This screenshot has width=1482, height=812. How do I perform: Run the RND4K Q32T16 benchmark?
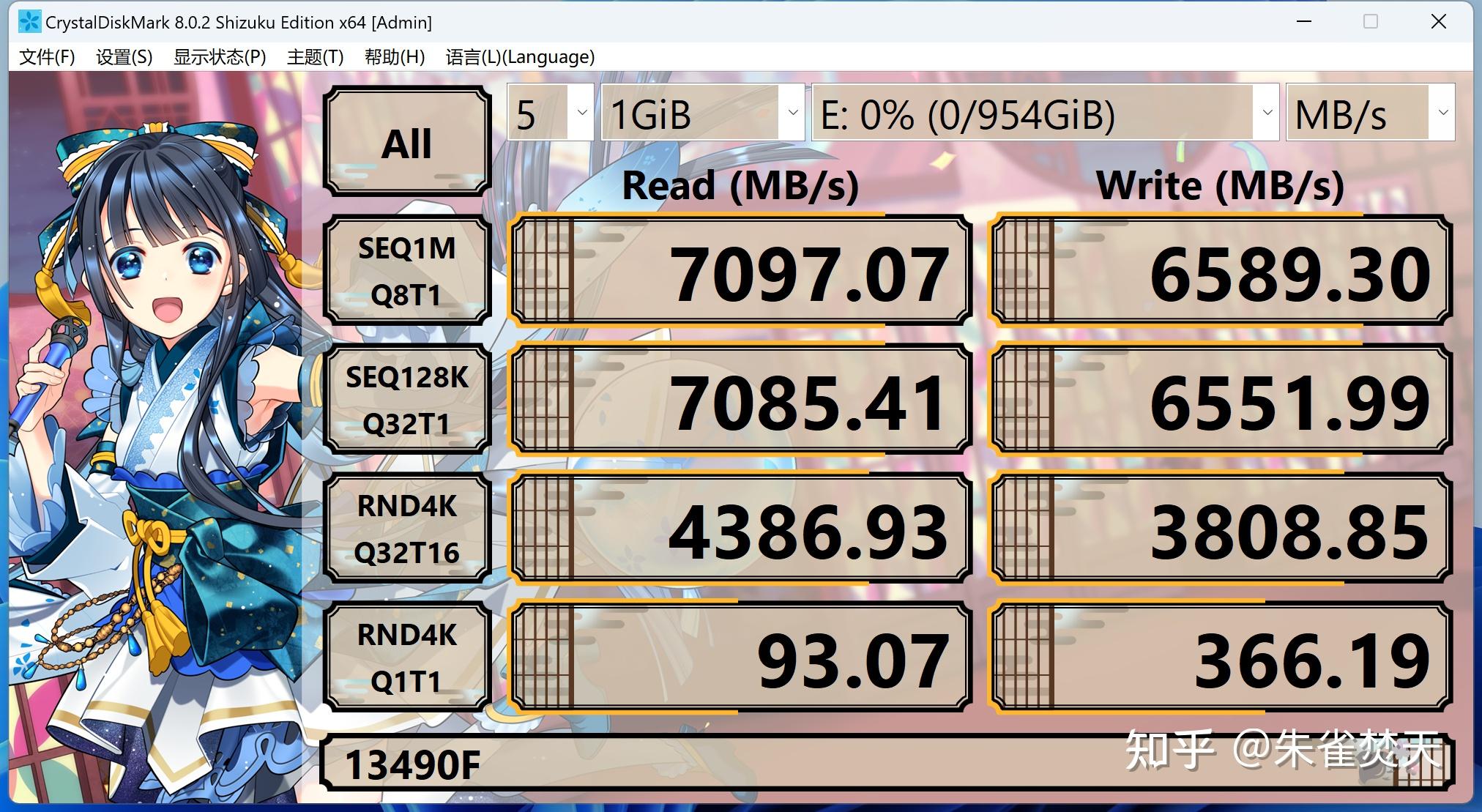(407, 529)
